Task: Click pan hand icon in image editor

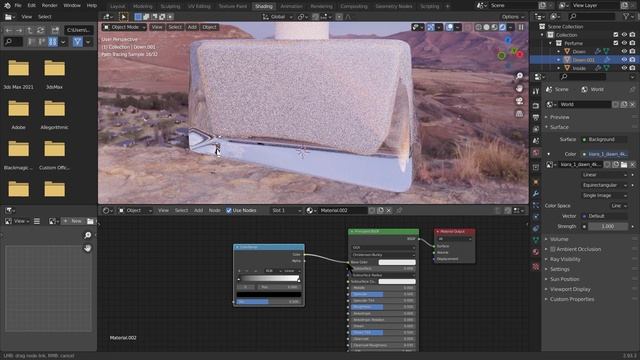Action: click(87, 248)
